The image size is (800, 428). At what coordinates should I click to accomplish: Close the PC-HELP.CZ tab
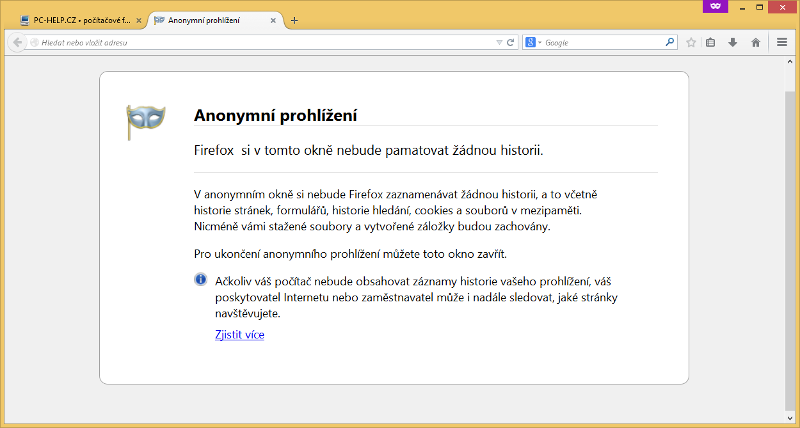[x=139, y=20]
